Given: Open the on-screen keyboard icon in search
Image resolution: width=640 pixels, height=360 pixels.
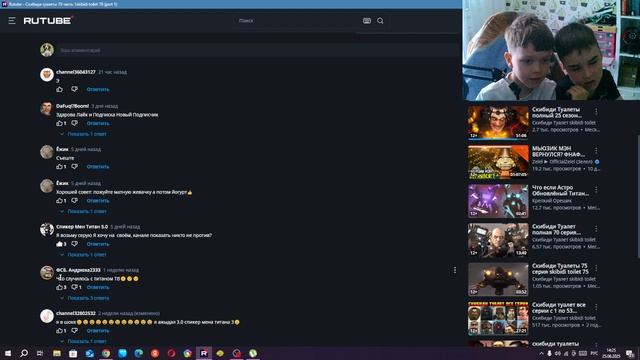Looking at the screenshot, I should pyautogui.click(x=367, y=20).
